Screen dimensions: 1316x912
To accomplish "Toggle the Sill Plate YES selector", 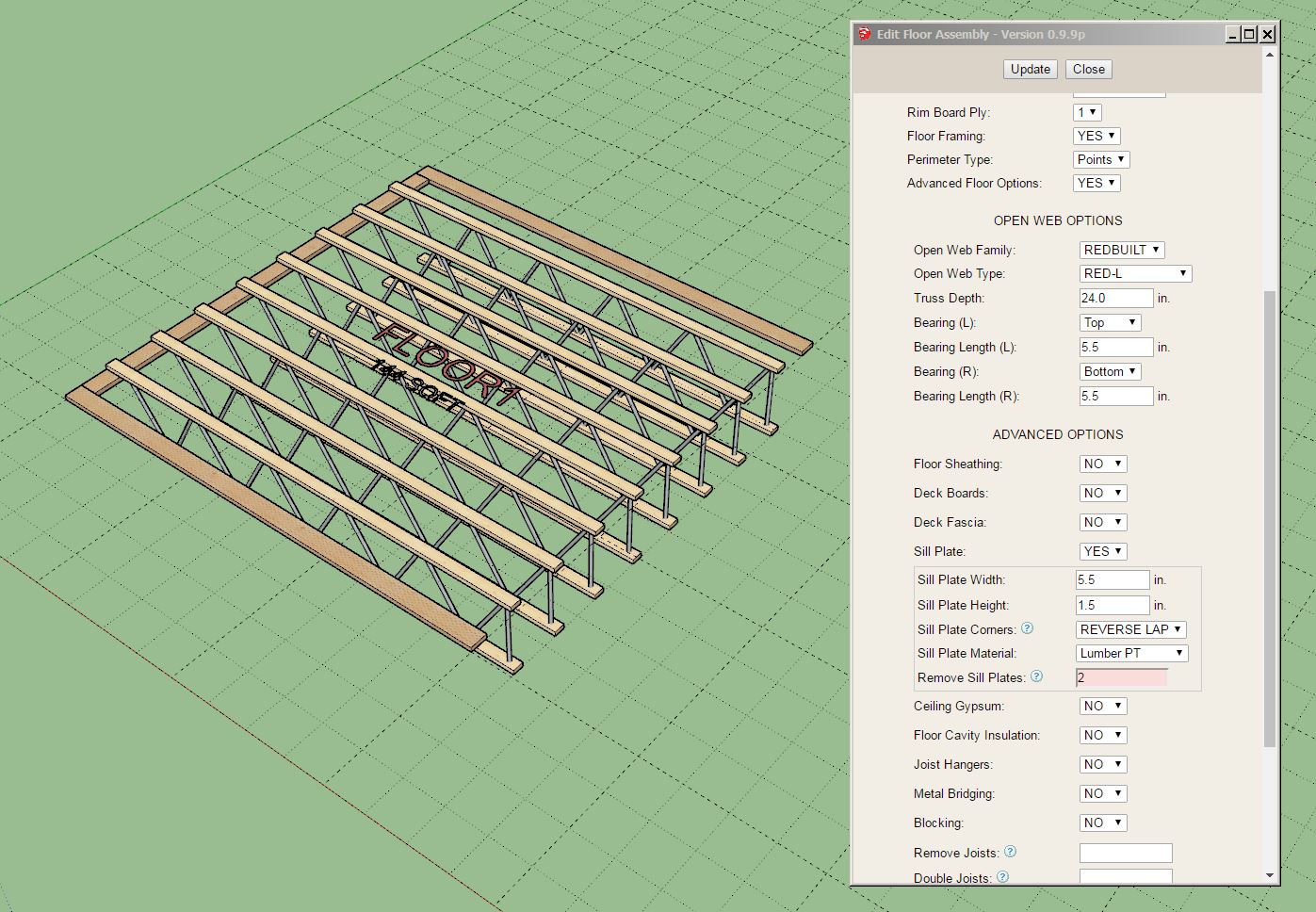I will pyautogui.click(x=1102, y=551).
